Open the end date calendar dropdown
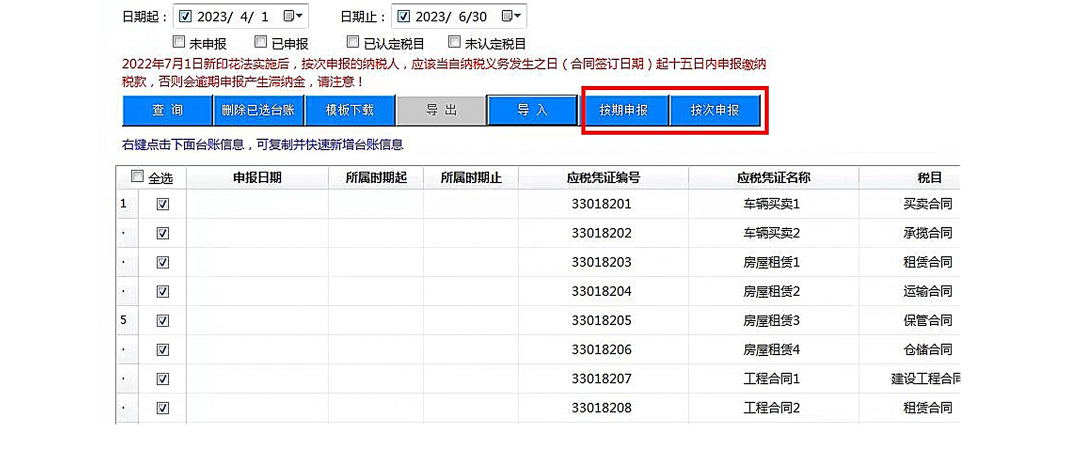Image resolution: width=1080 pixels, height=449 pixels. click(512, 16)
